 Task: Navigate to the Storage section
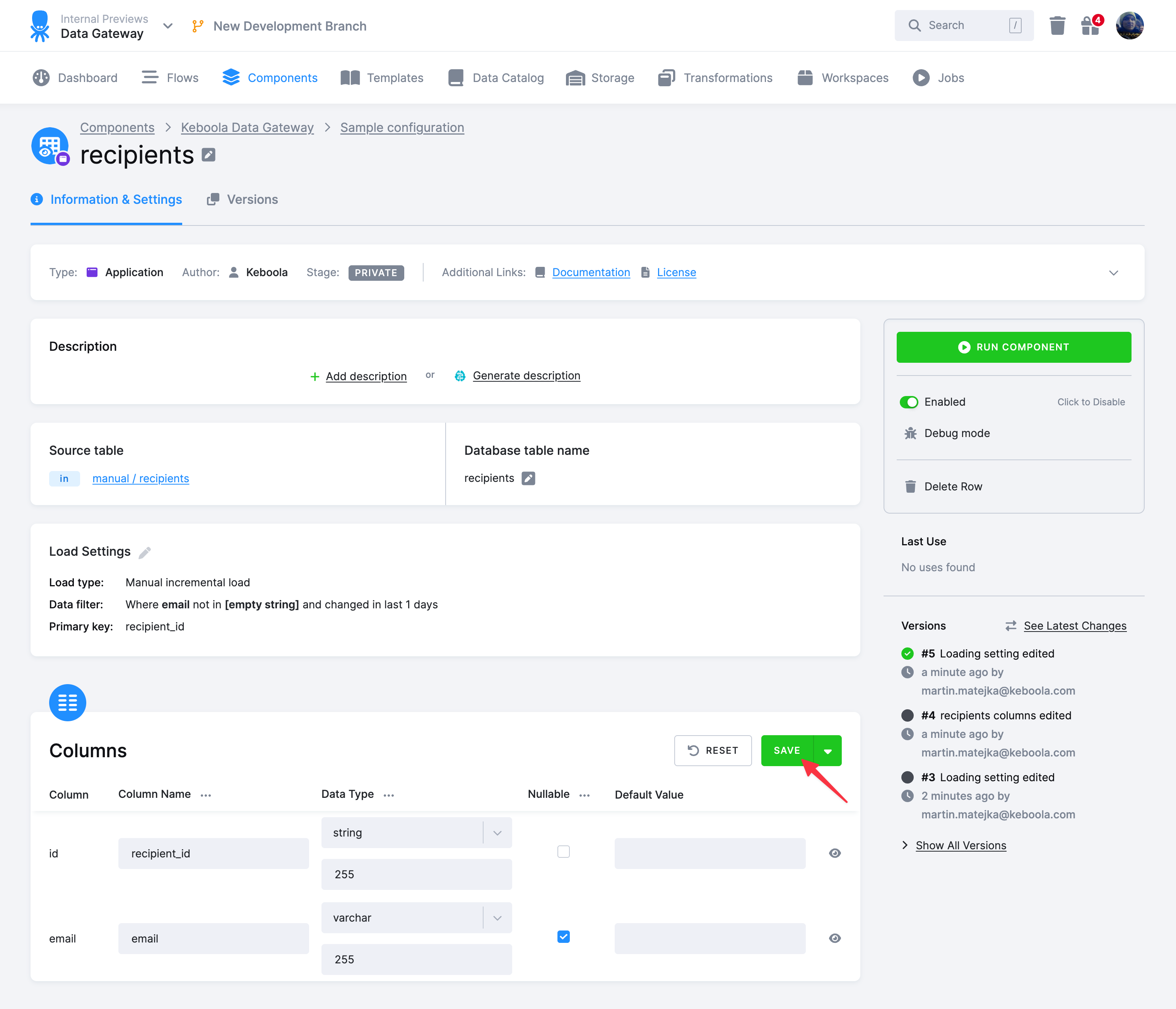pos(600,78)
